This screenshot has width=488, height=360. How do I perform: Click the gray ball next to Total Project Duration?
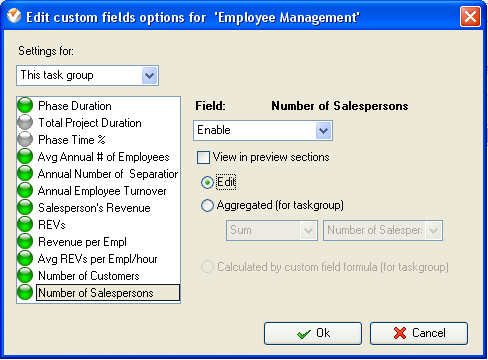(25, 122)
